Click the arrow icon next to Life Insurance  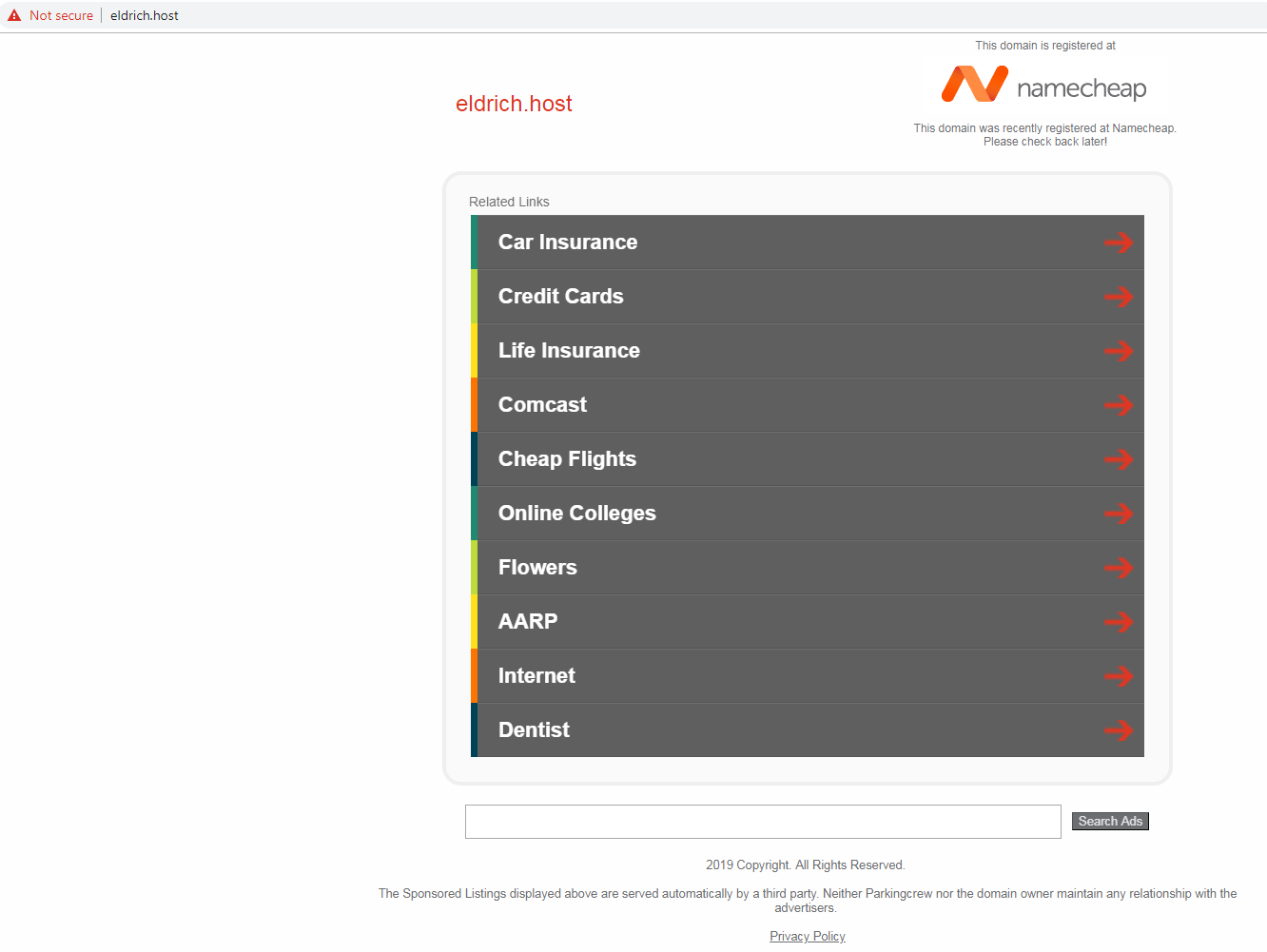(x=1119, y=351)
